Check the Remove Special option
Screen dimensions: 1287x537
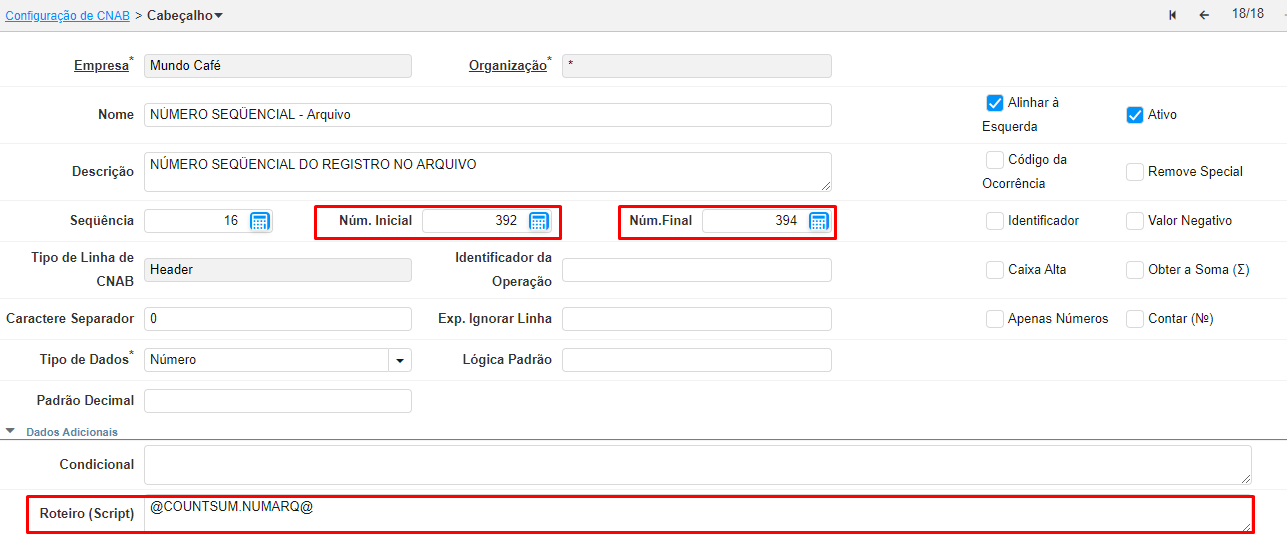(x=1134, y=172)
